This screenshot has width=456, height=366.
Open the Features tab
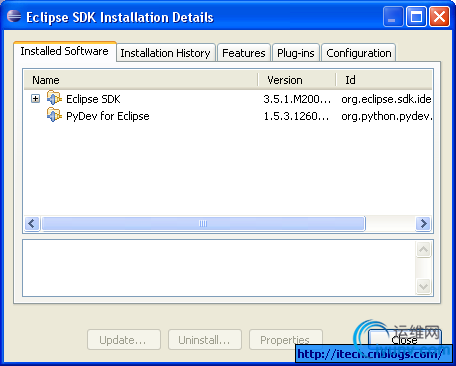(244, 53)
